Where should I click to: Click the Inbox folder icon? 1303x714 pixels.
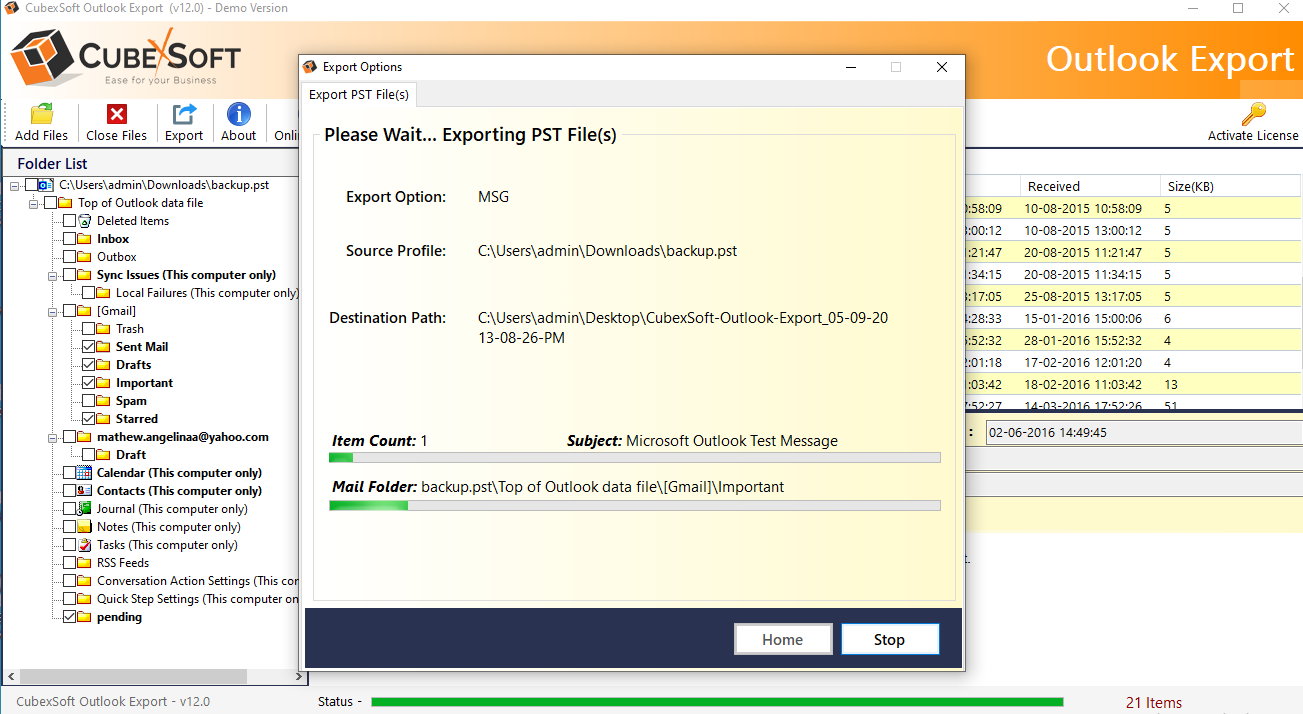tap(84, 239)
